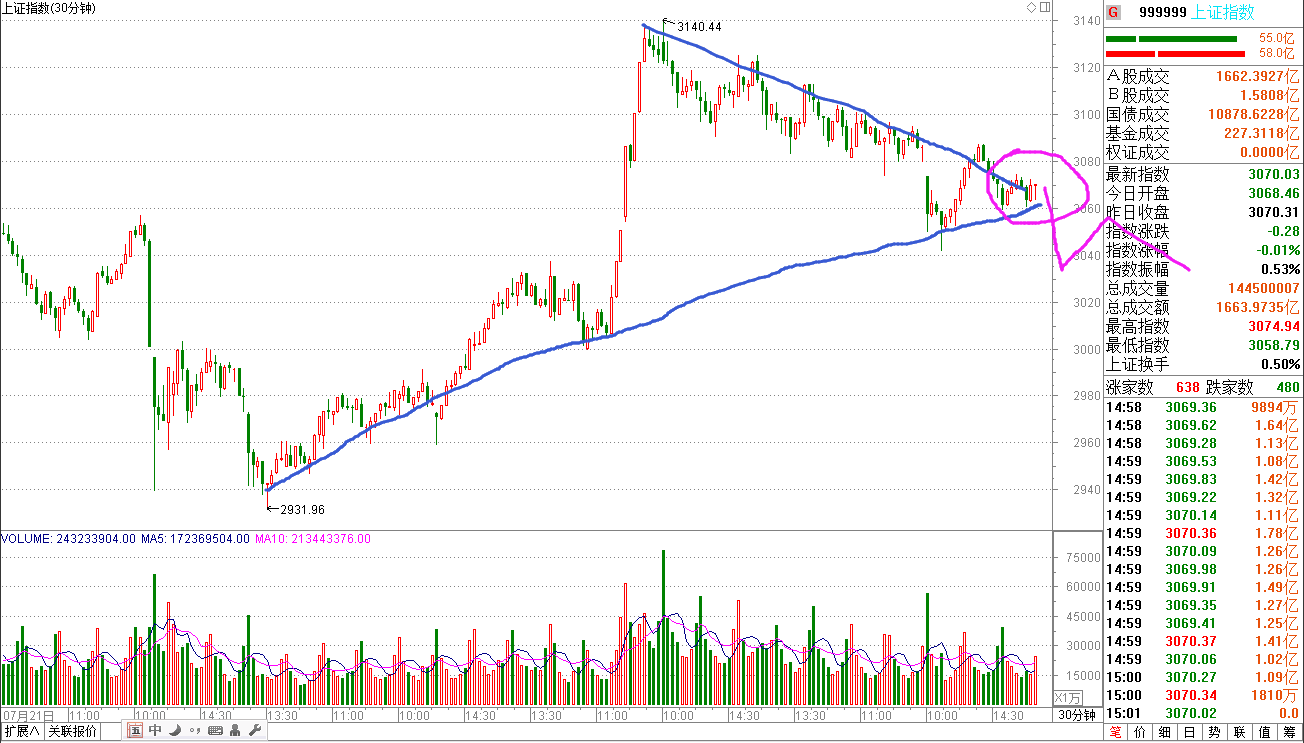Select the 日 tab button
This screenshot has height=743, width=1304.
point(1189,732)
